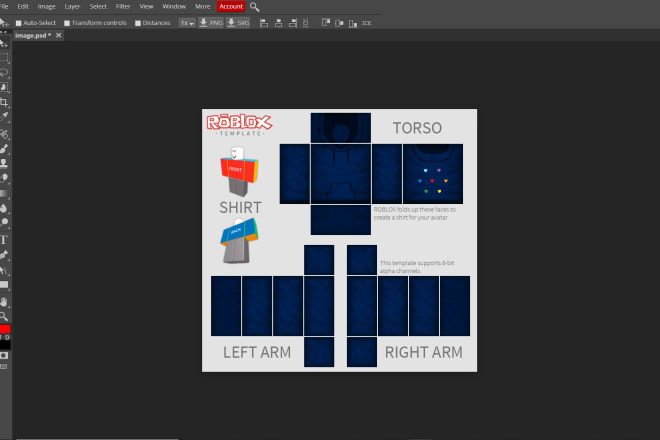The width and height of the screenshot is (660, 440).
Task: Open the 1x export scale dropdown
Action: pyautogui.click(x=187, y=23)
